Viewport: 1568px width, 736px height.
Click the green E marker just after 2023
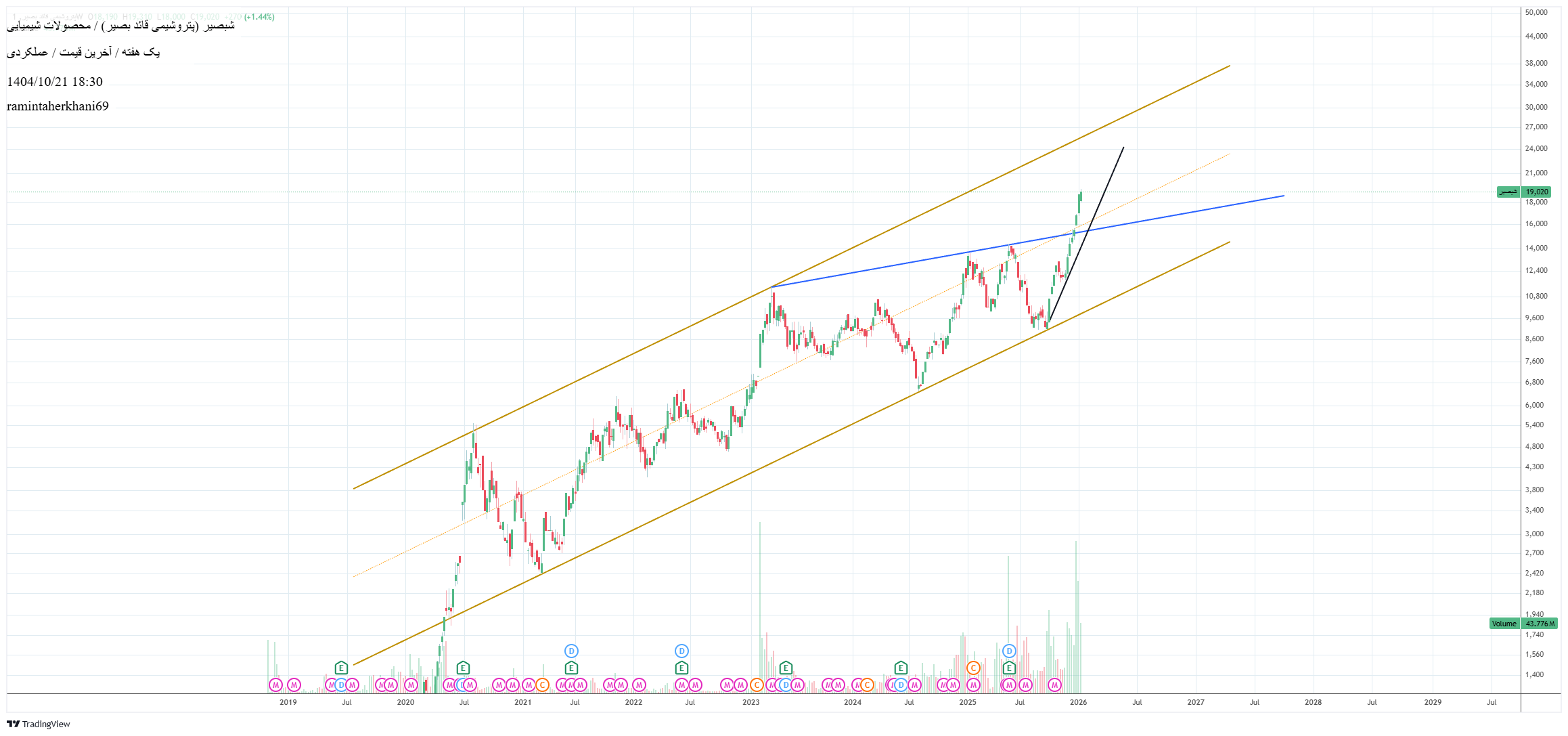point(786,668)
